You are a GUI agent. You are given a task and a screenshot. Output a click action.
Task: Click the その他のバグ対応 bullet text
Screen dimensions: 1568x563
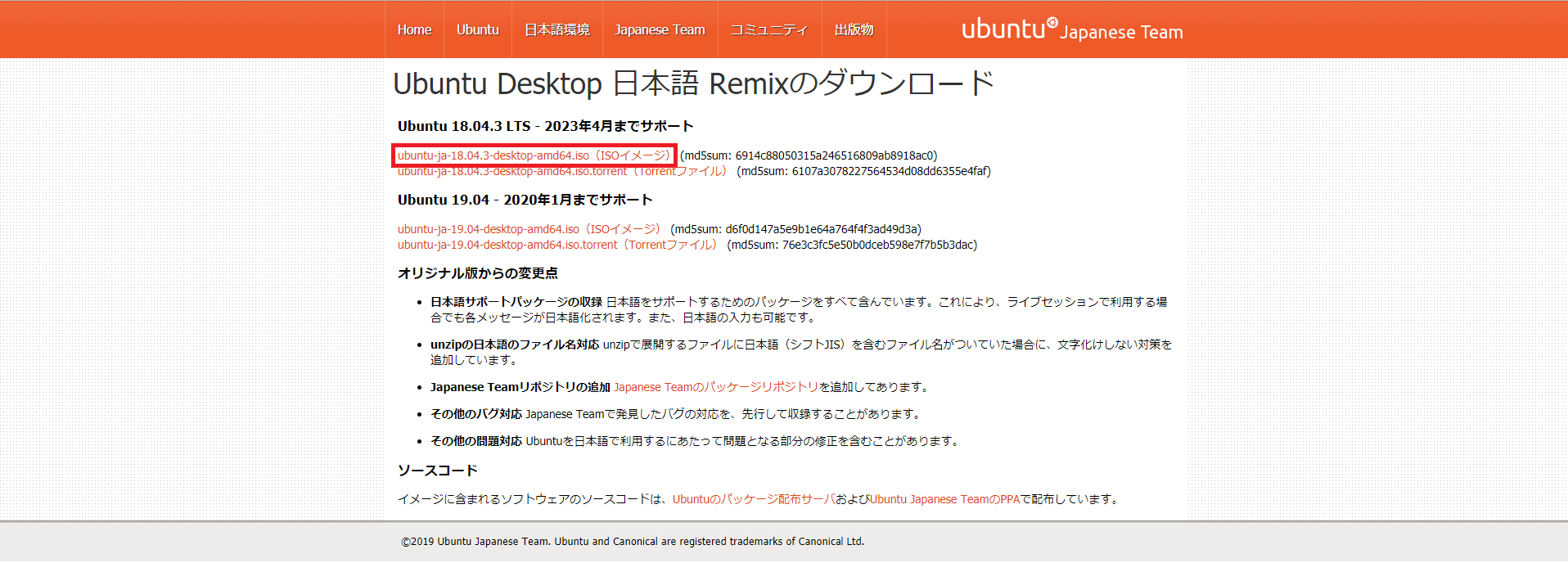coord(476,414)
